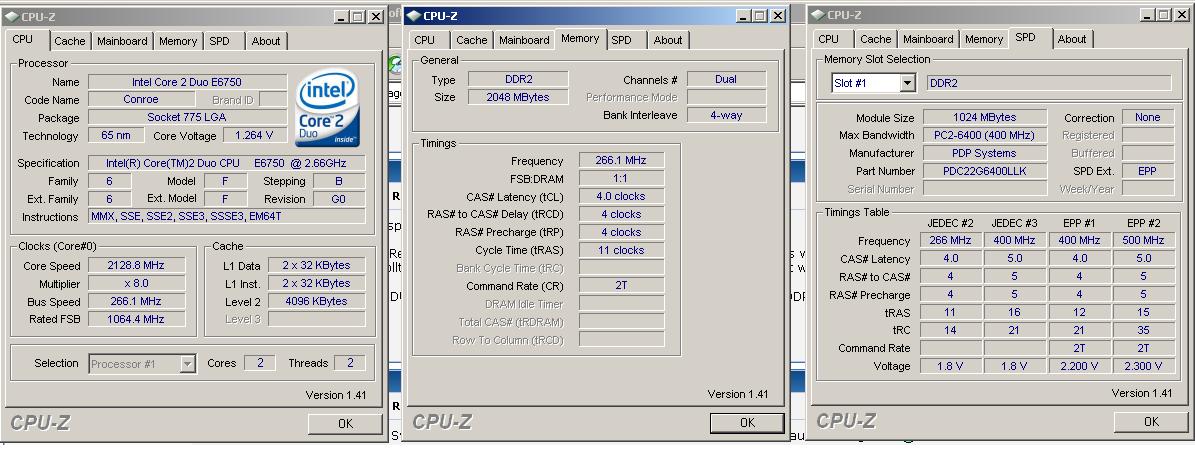Click Max Bandwidth PC2-6400 (400 MHz)
This screenshot has width=1195, height=450.
pos(985,135)
